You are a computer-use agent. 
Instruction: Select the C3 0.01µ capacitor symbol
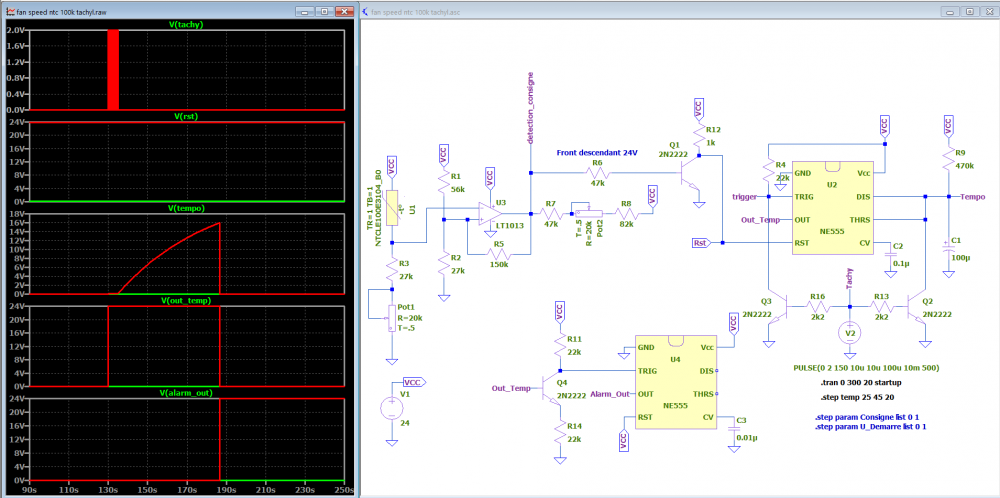click(x=734, y=428)
